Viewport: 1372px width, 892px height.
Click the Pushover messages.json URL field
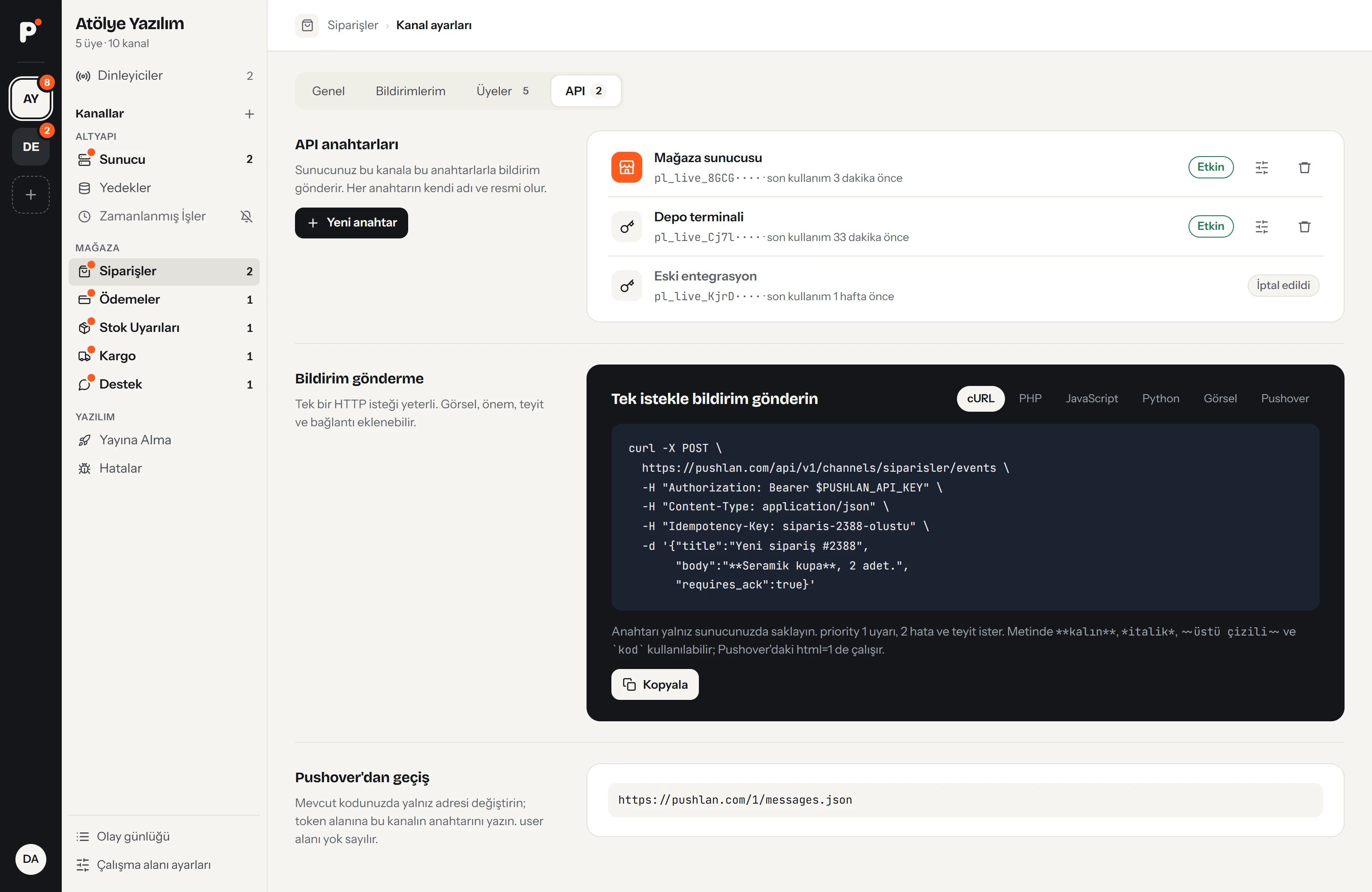[x=965, y=800]
